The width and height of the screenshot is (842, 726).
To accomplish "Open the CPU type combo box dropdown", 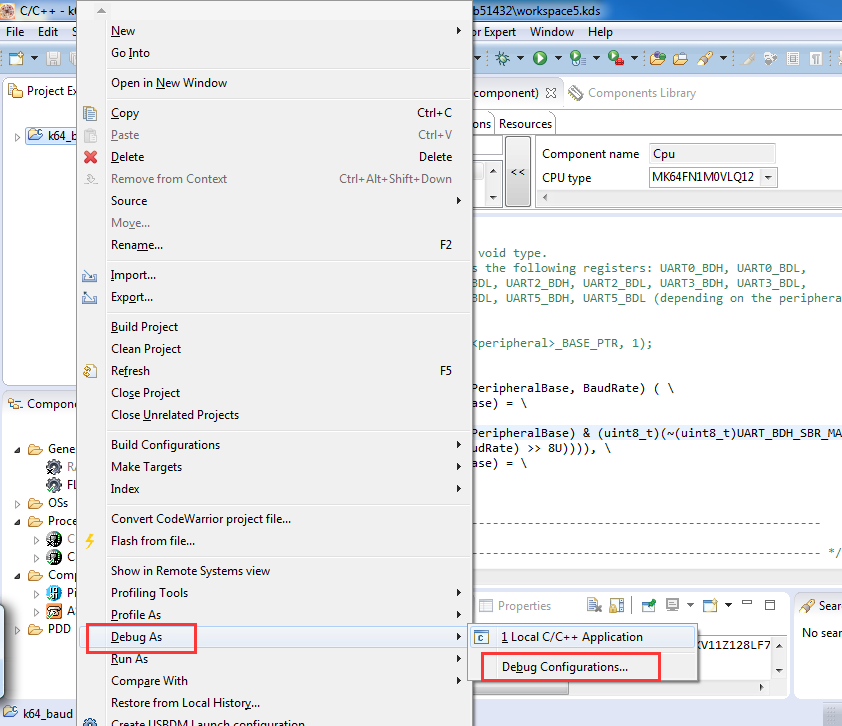I will (x=769, y=177).
